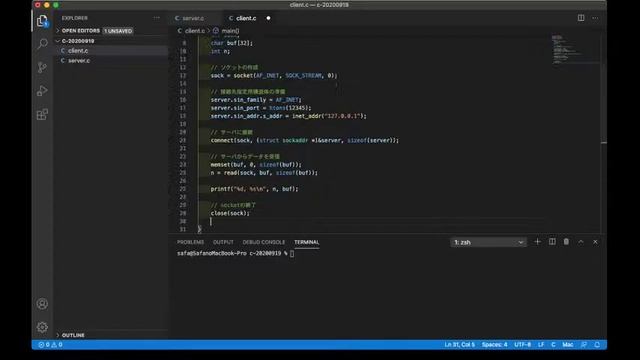Image resolution: width=640 pixels, height=360 pixels.
Task: Open editor more actions ellipsis
Action: coord(595,18)
